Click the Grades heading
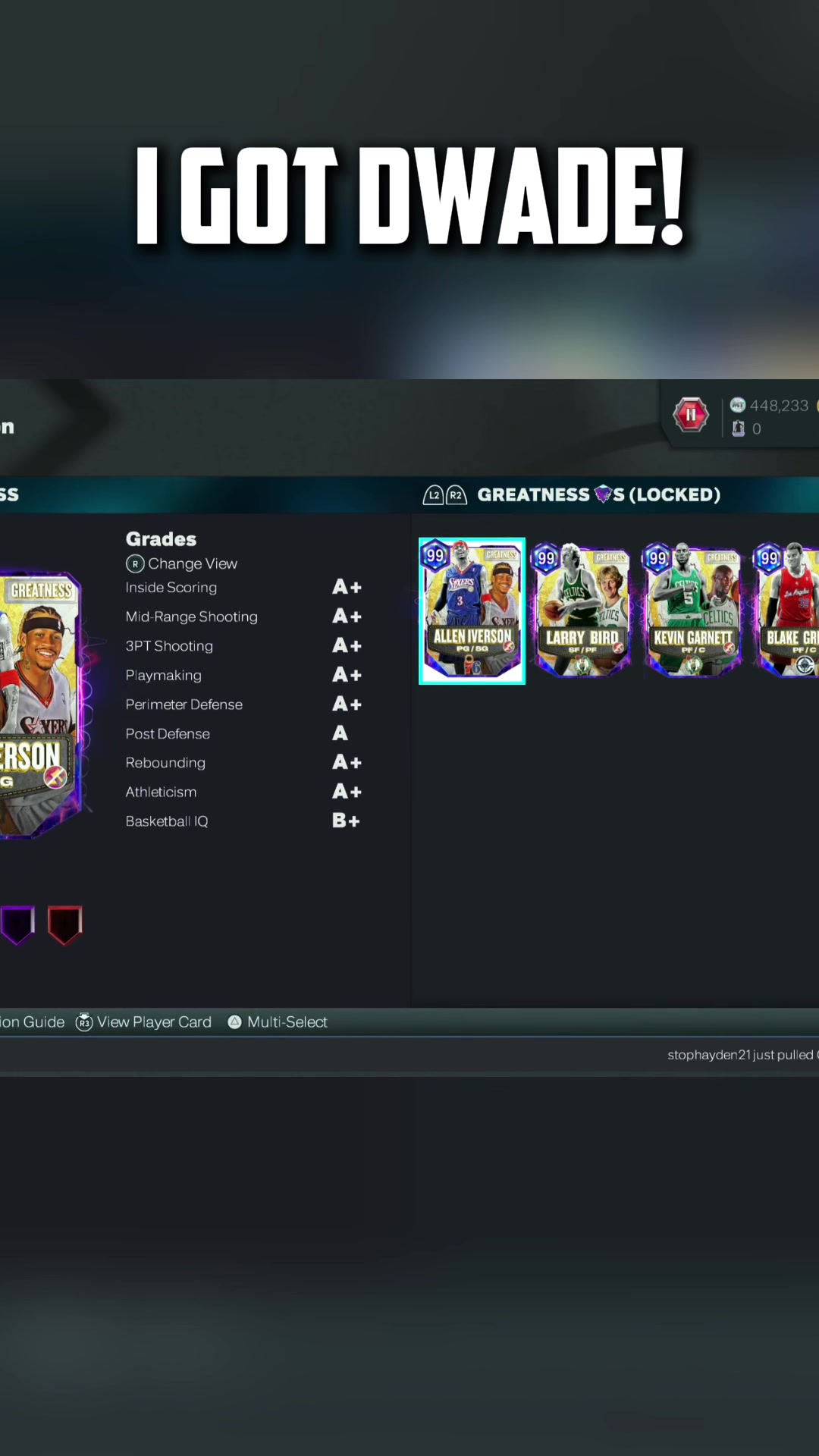 [x=161, y=539]
